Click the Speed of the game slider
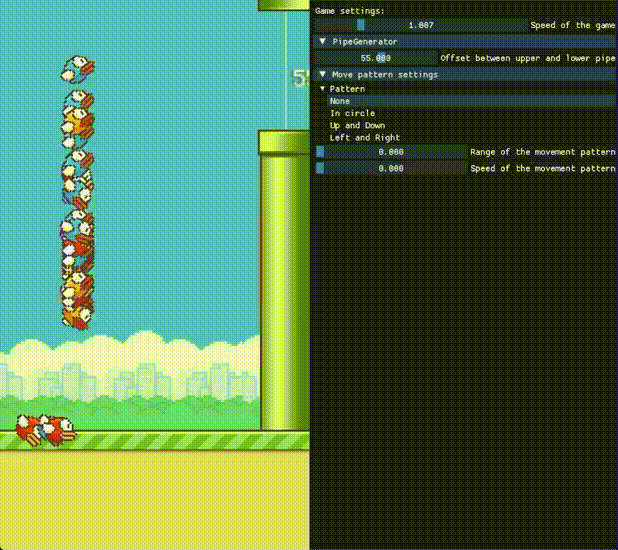Screen dimensions: 618x550 point(421,25)
